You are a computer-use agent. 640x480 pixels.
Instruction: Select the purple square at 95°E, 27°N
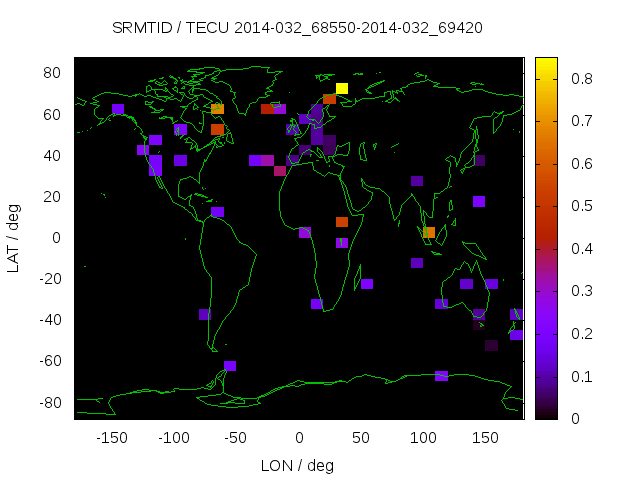tap(417, 181)
